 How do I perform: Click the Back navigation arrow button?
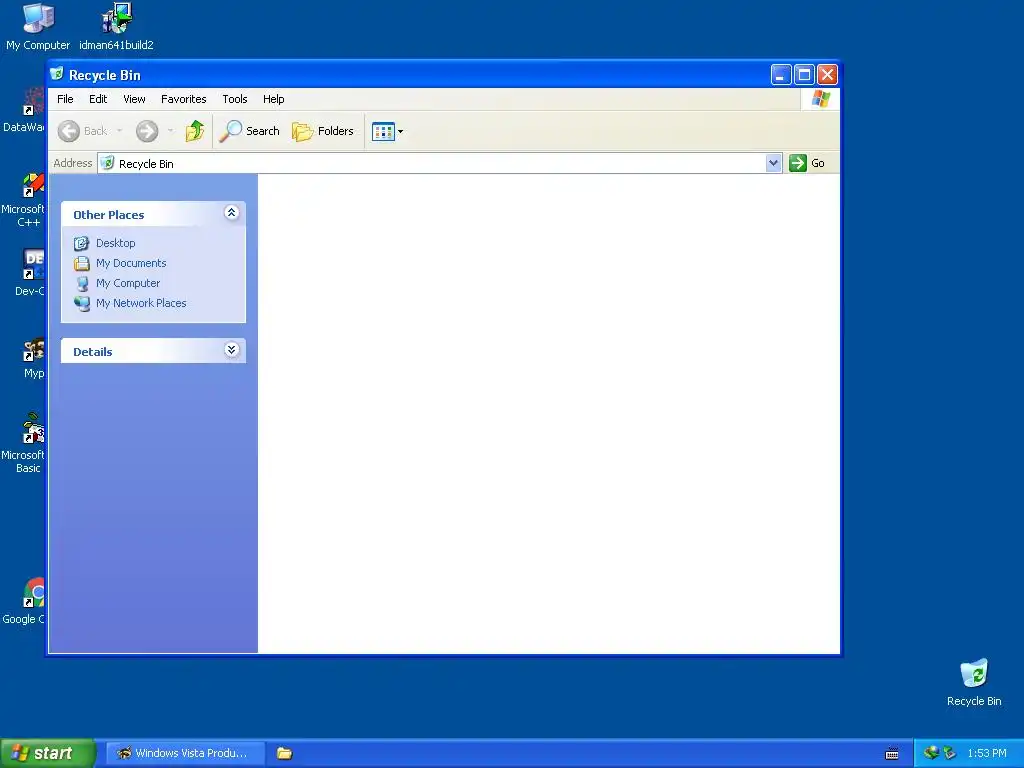coord(69,131)
